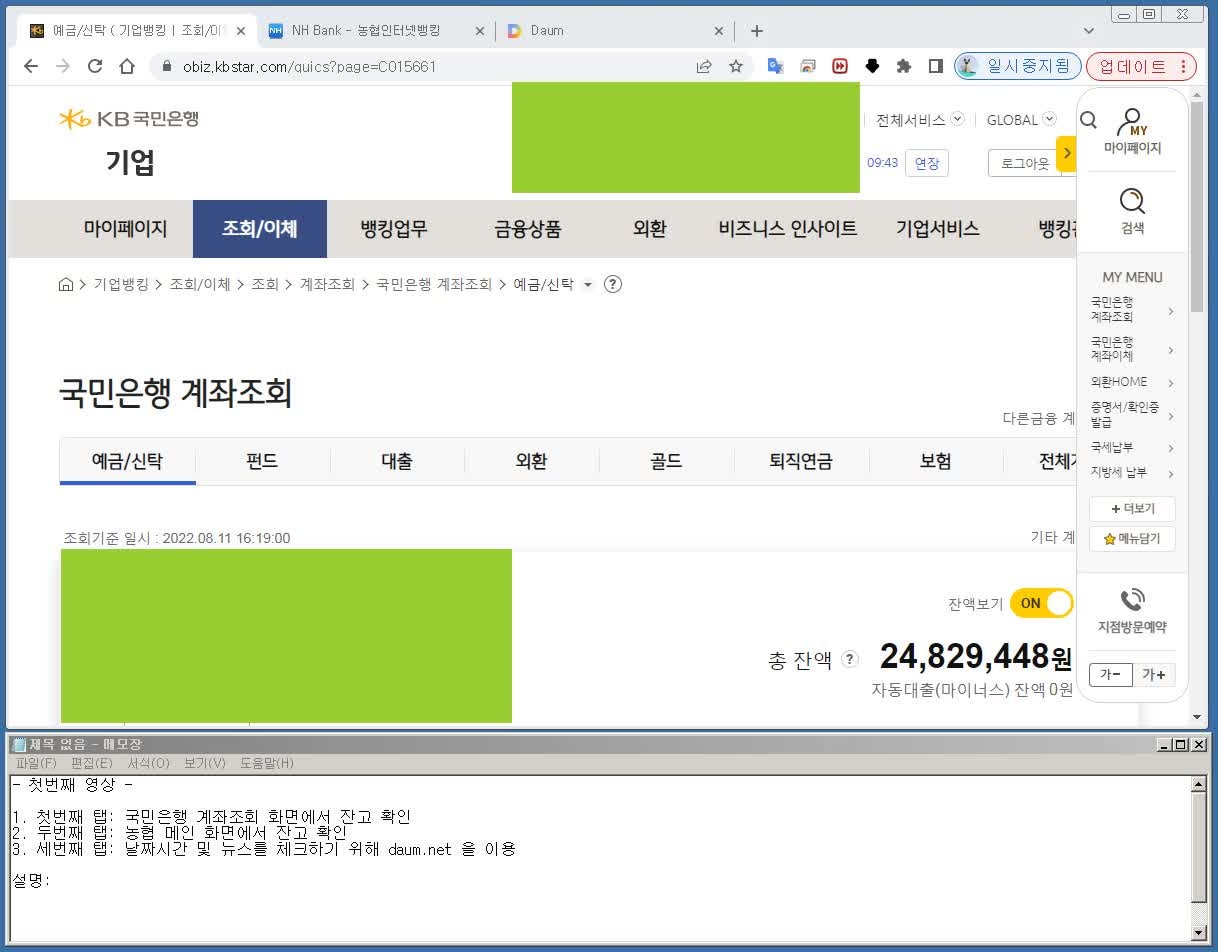Click the 메뉴담기 star button
Screen dimensions: 1218x952
click(x=1132, y=539)
